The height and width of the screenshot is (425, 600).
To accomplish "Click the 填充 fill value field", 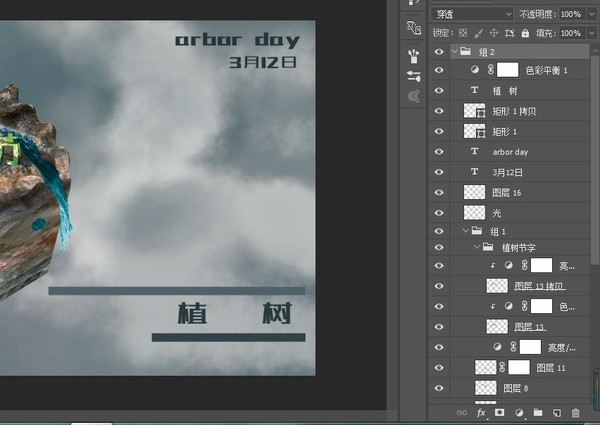I will [571, 33].
